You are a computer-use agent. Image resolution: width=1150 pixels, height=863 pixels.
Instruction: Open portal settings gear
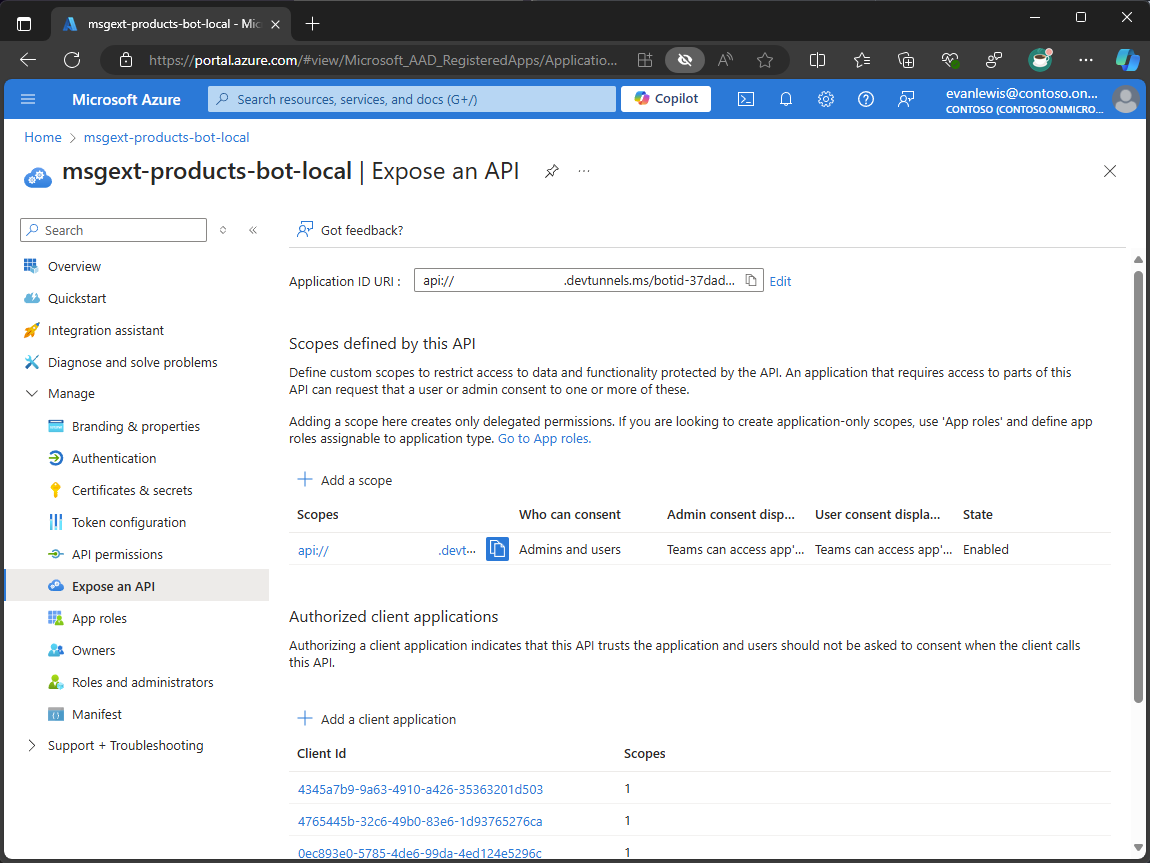826,99
